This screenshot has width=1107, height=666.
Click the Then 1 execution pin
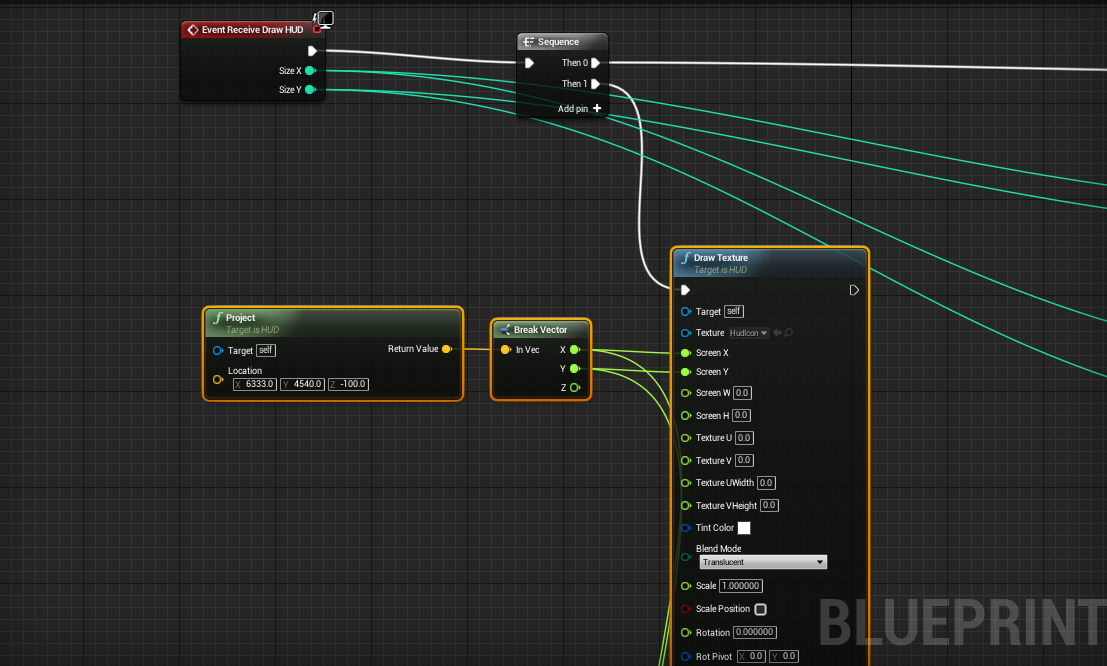[x=595, y=84]
